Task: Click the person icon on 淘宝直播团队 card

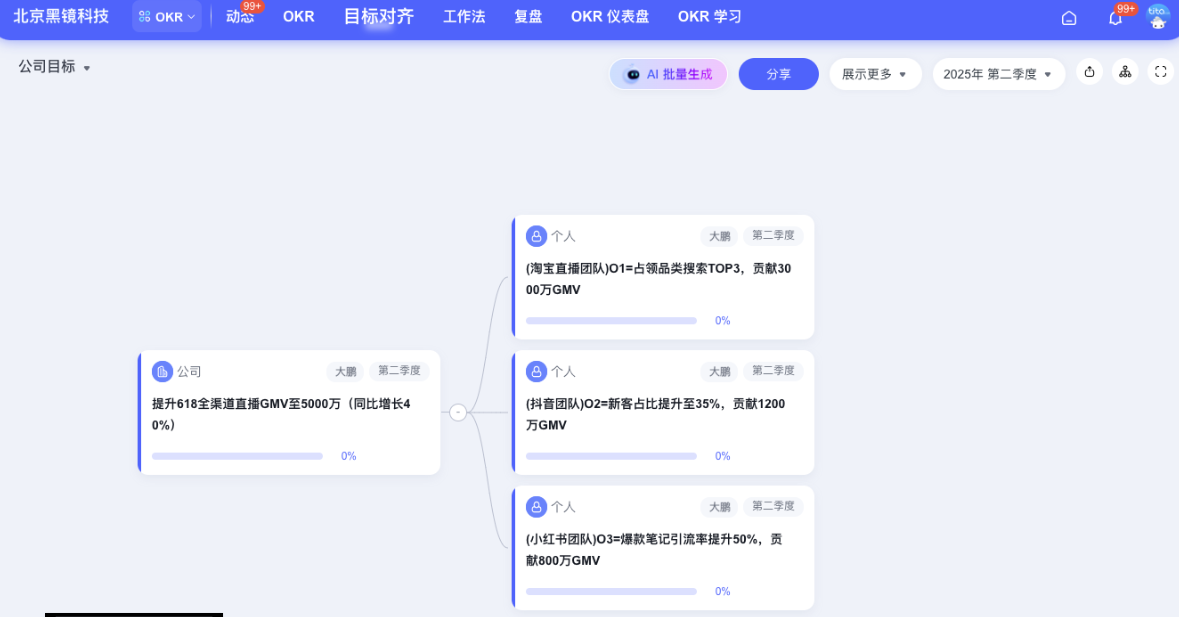Action: click(536, 237)
